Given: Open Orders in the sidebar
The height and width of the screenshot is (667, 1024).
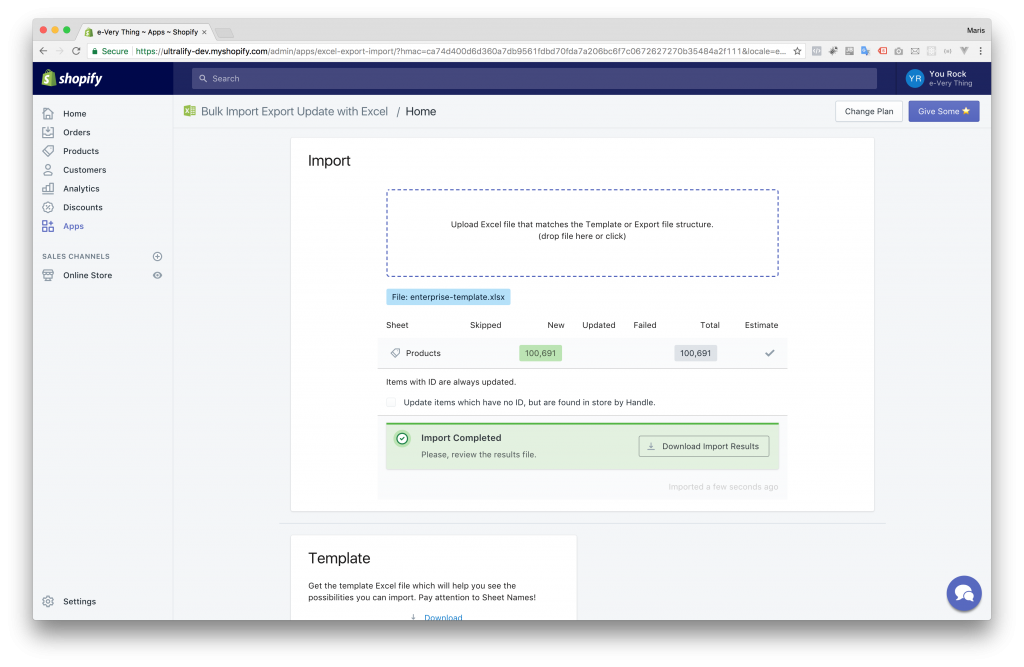Looking at the screenshot, I should (x=76, y=132).
